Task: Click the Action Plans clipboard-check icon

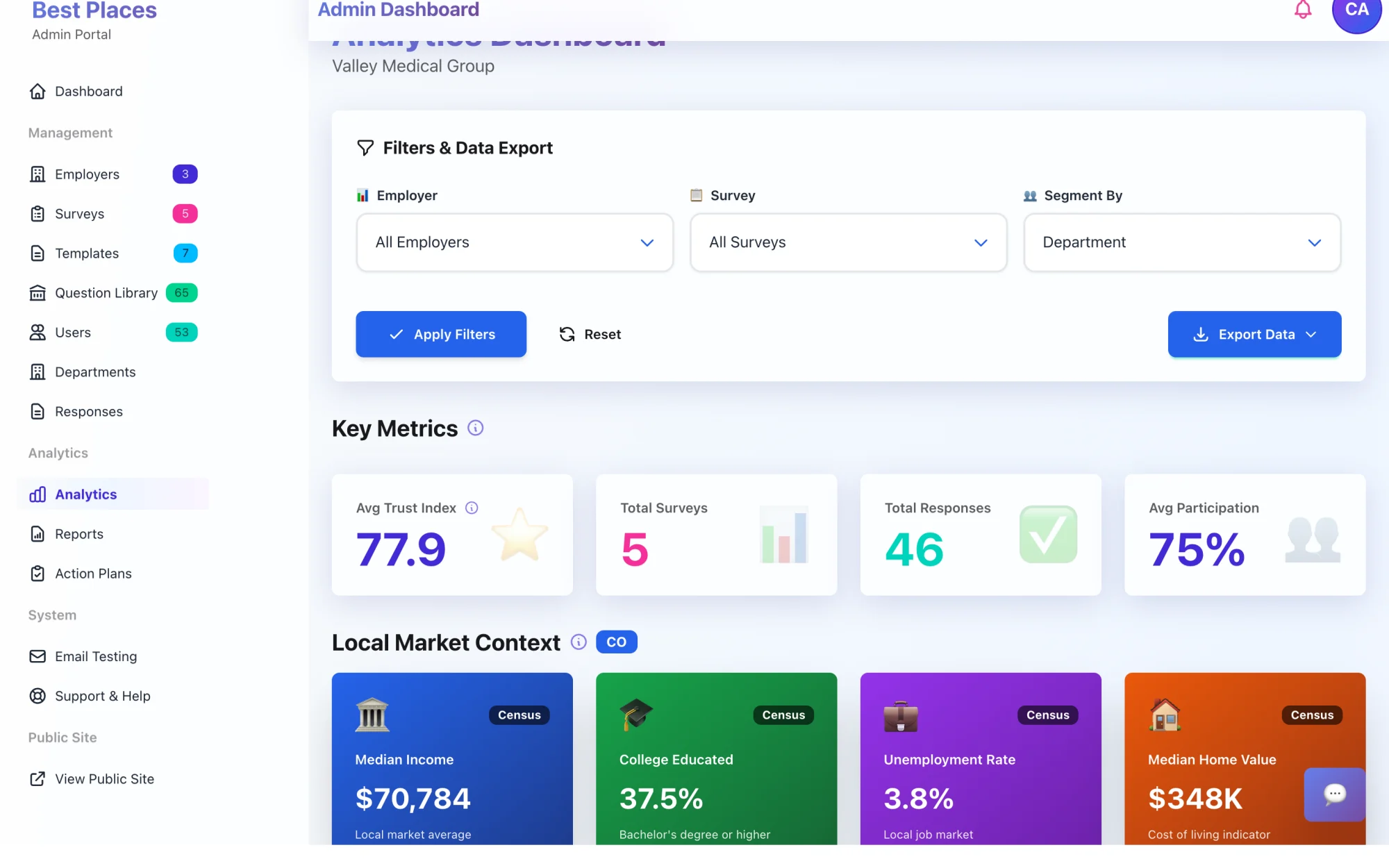Action: coord(38,574)
